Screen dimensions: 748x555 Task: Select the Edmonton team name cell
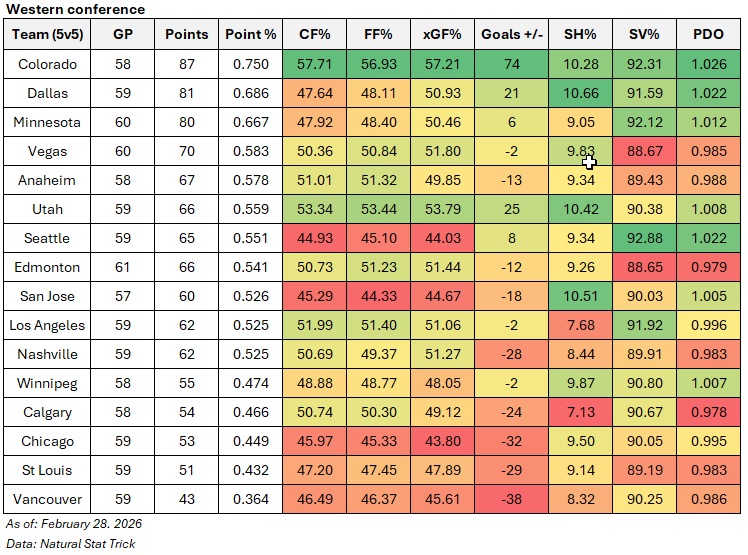(x=47, y=267)
